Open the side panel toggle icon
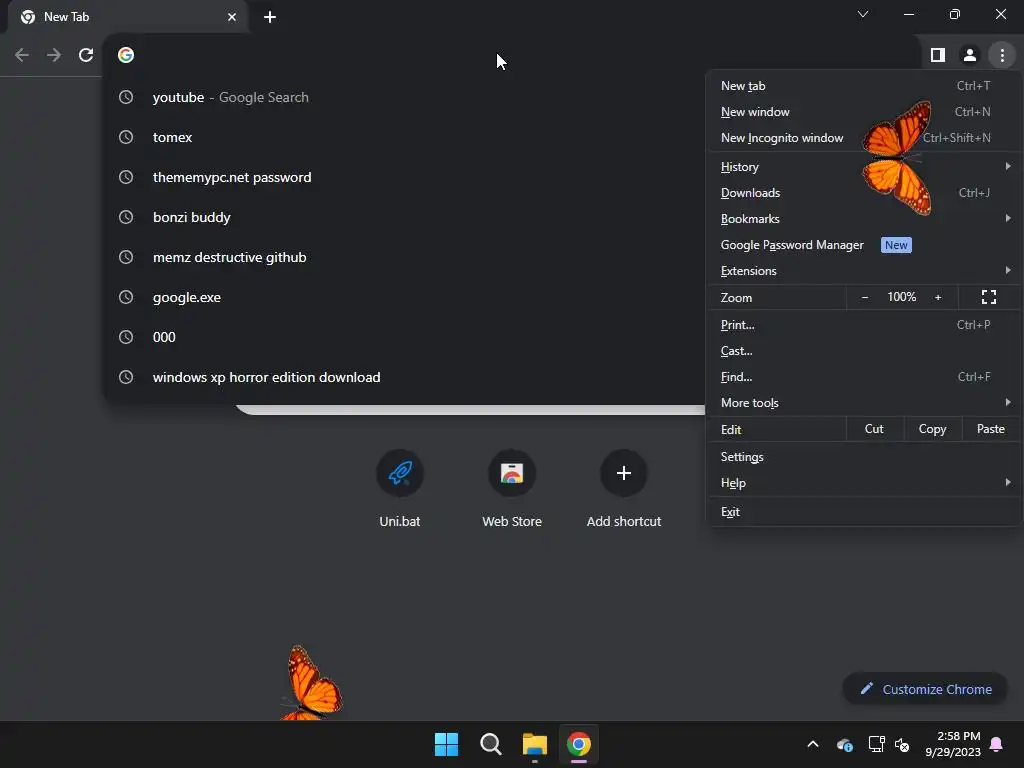1024x768 pixels. (x=938, y=55)
